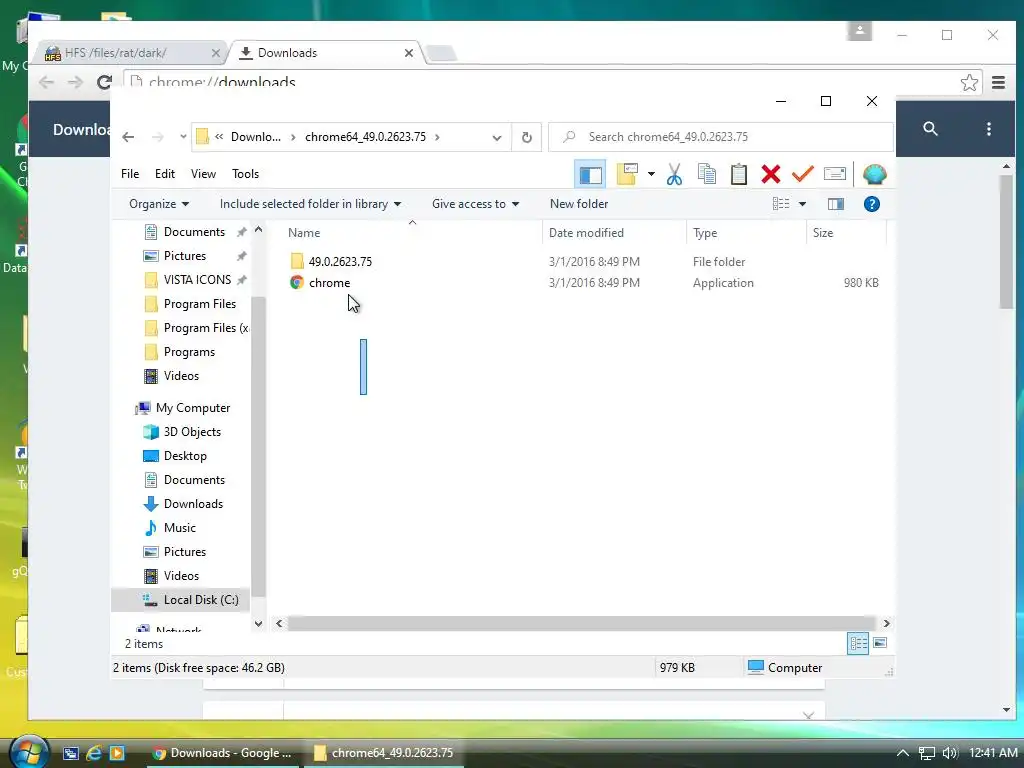Open the Programs folder in sidebar
Viewport: 1024px width, 768px height.
189,352
